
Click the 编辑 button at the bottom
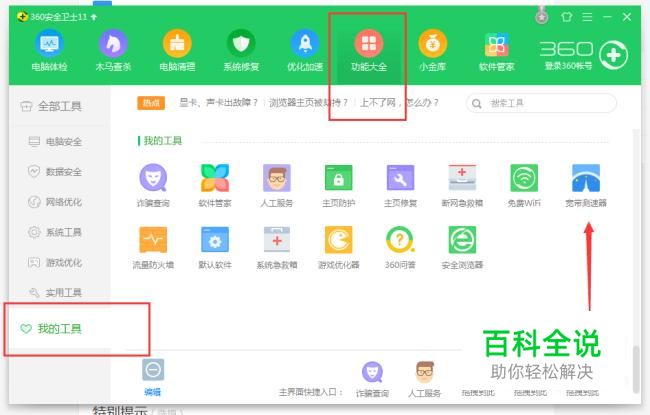coord(153,378)
